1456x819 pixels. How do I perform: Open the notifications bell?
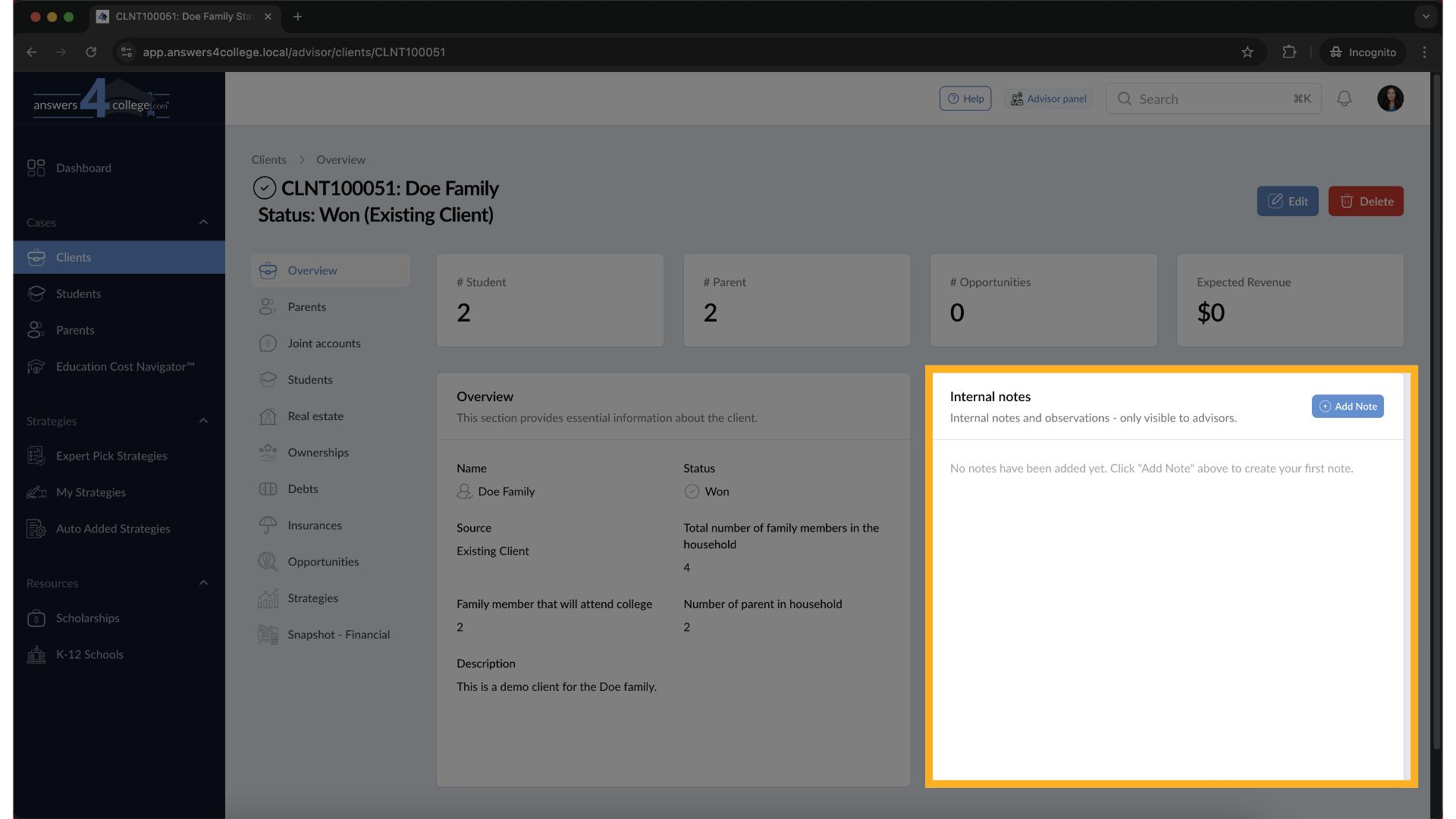(1344, 98)
